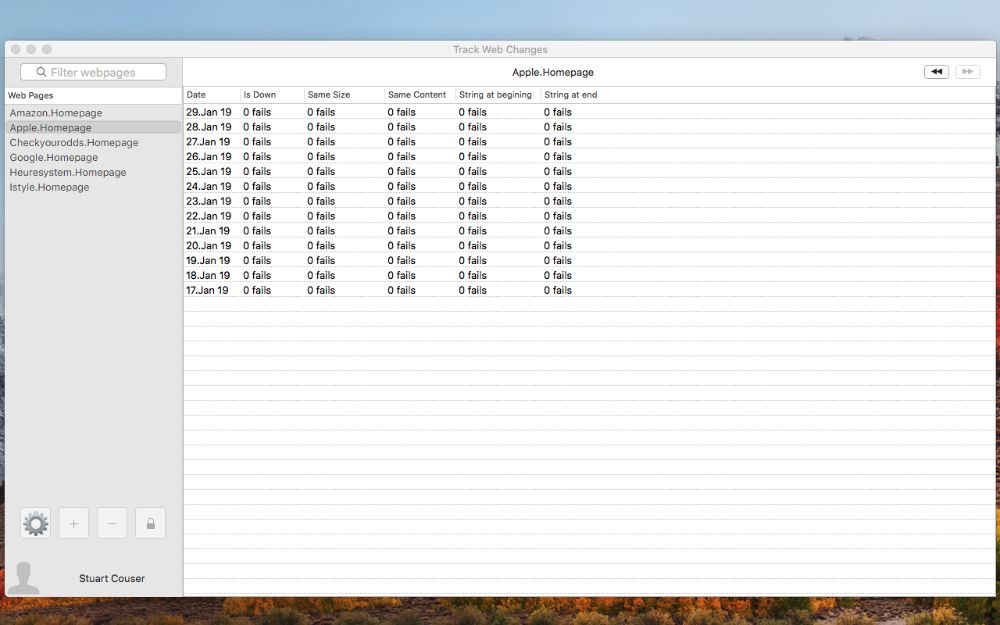Screen dimensions: 1000x625
Task: Open settings with the gear icon
Action: click(x=36, y=524)
